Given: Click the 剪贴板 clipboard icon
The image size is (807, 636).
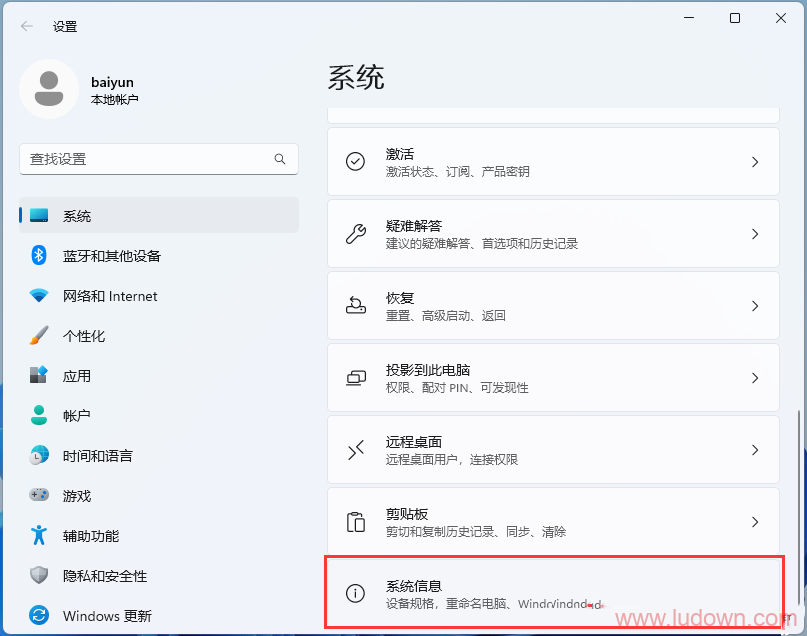Looking at the screenshot, I should [355, 522].
